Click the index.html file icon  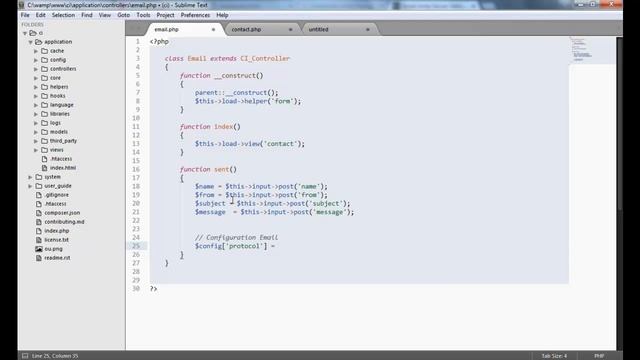[44, 168]
